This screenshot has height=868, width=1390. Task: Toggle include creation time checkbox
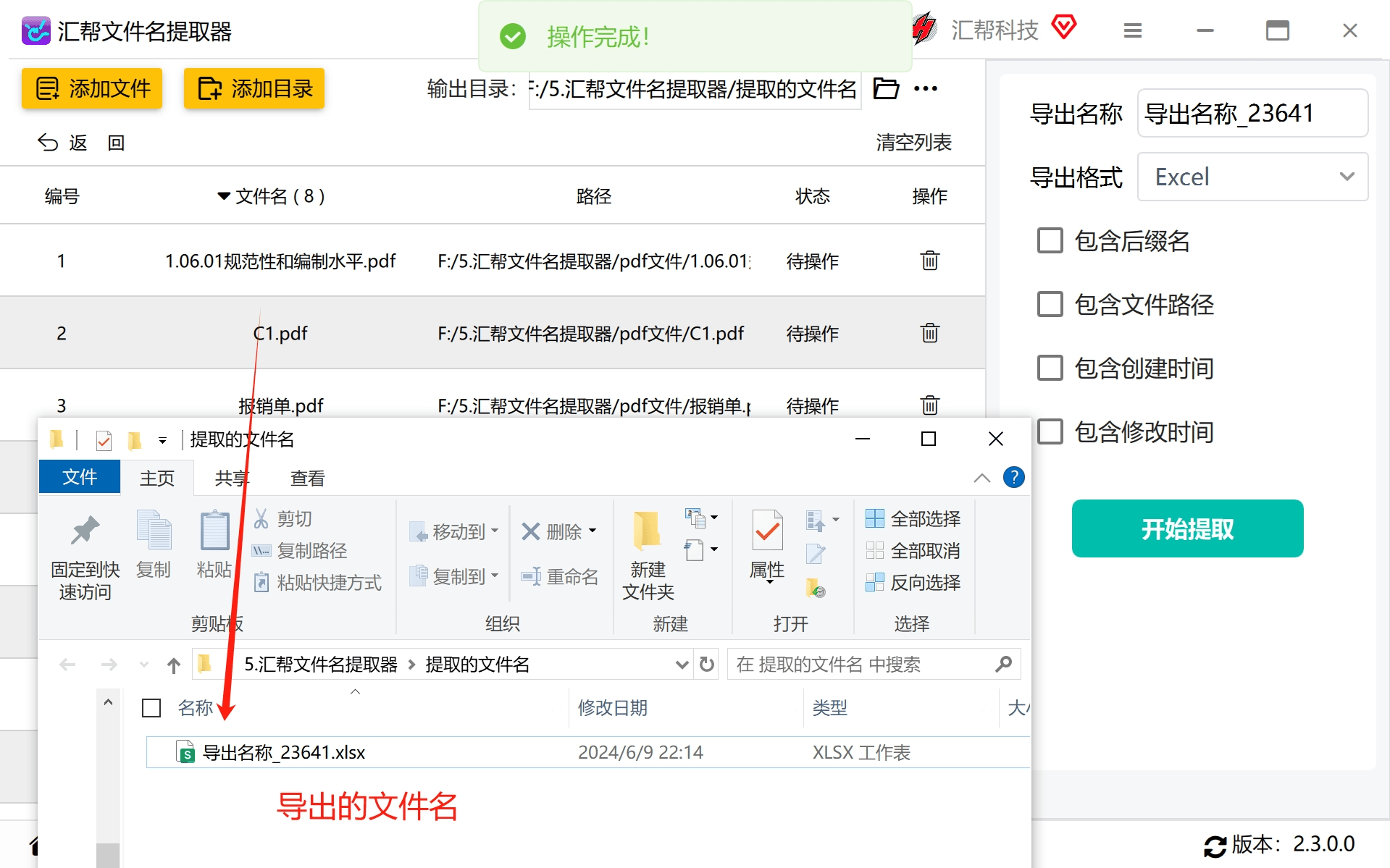[1050, 368]
